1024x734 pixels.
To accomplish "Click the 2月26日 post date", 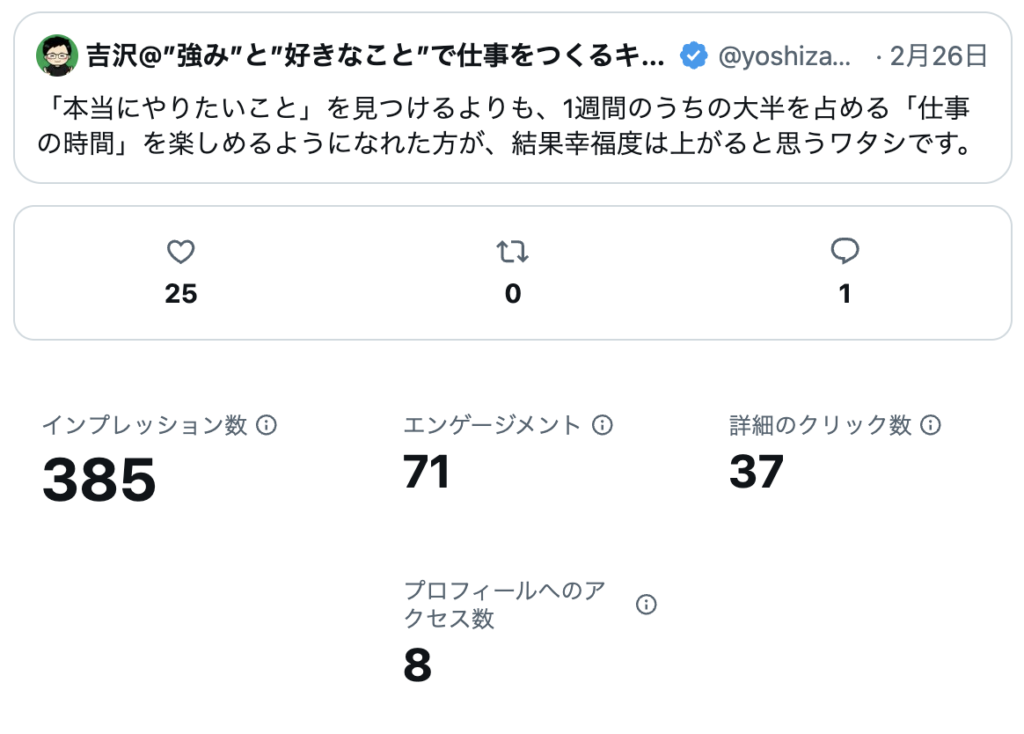I will pyautogui.click(x=938, y=56).
